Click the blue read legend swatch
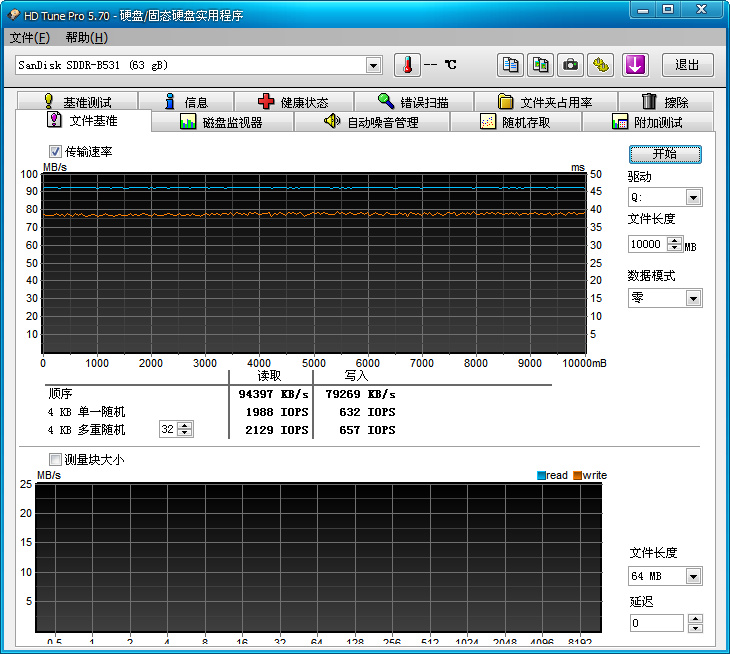Image resolution: width=730 pixels, height=654 pixels. 541,475
